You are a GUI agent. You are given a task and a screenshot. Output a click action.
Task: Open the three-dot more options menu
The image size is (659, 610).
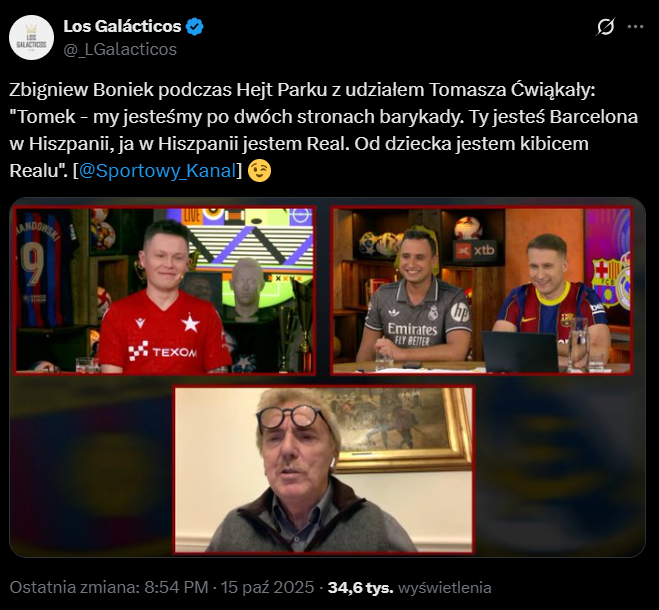click(x=635, y=26)
